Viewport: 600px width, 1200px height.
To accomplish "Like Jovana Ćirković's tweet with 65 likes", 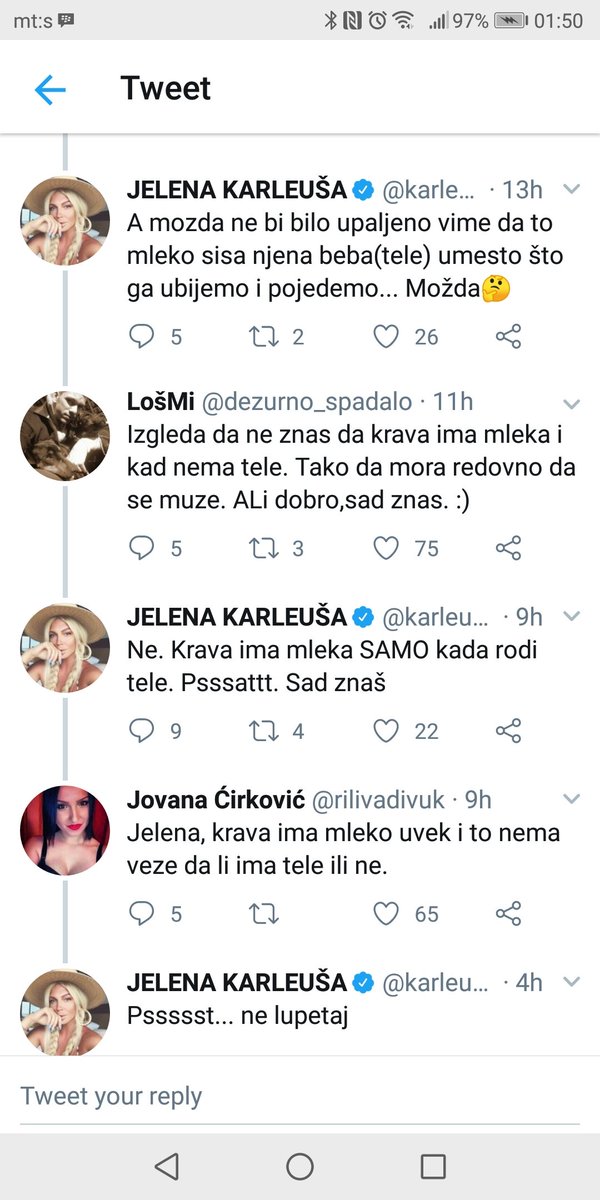I will [386, 913].
